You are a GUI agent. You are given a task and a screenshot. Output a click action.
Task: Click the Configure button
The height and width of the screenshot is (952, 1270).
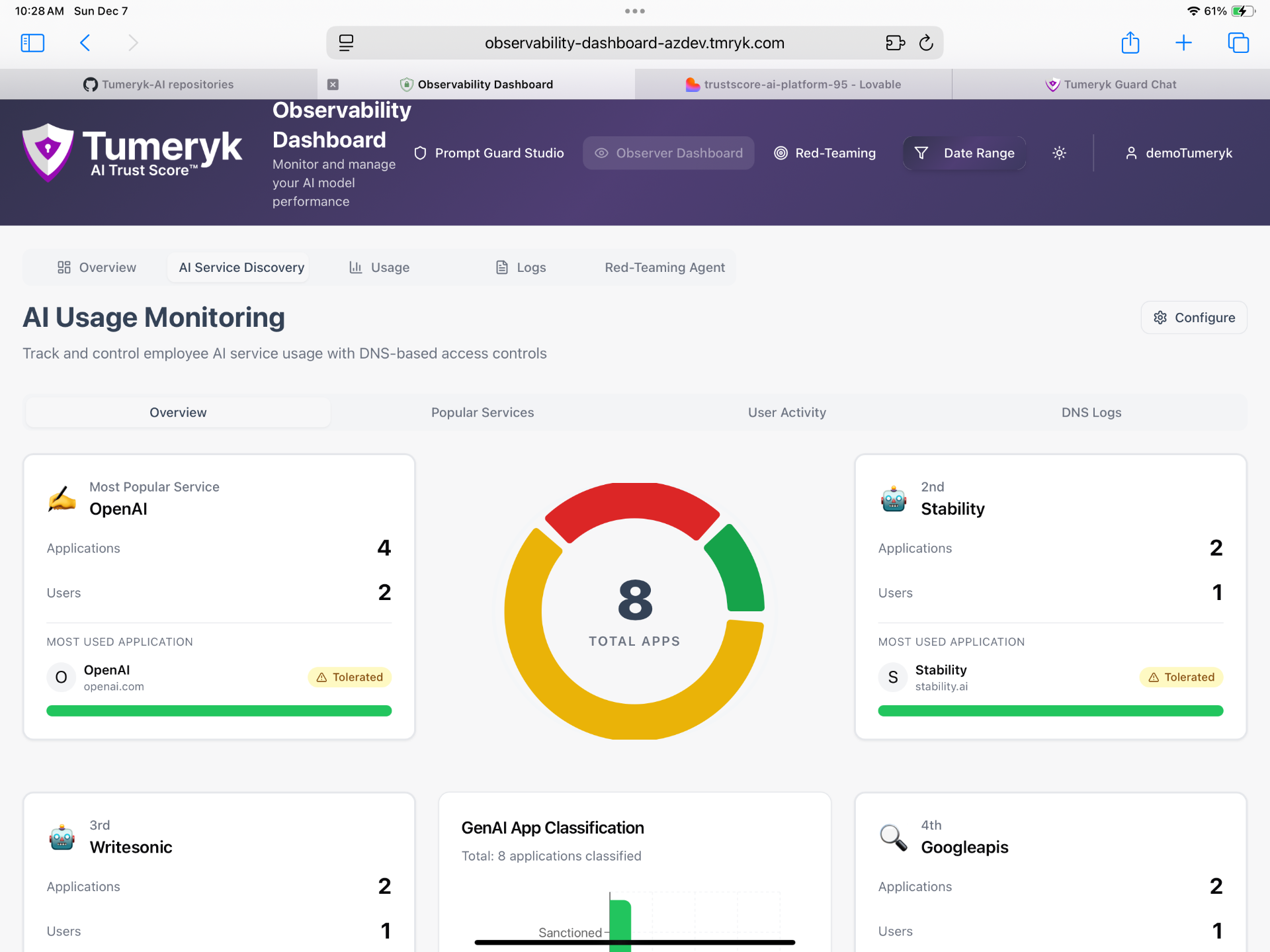[x=1194, y=318]
